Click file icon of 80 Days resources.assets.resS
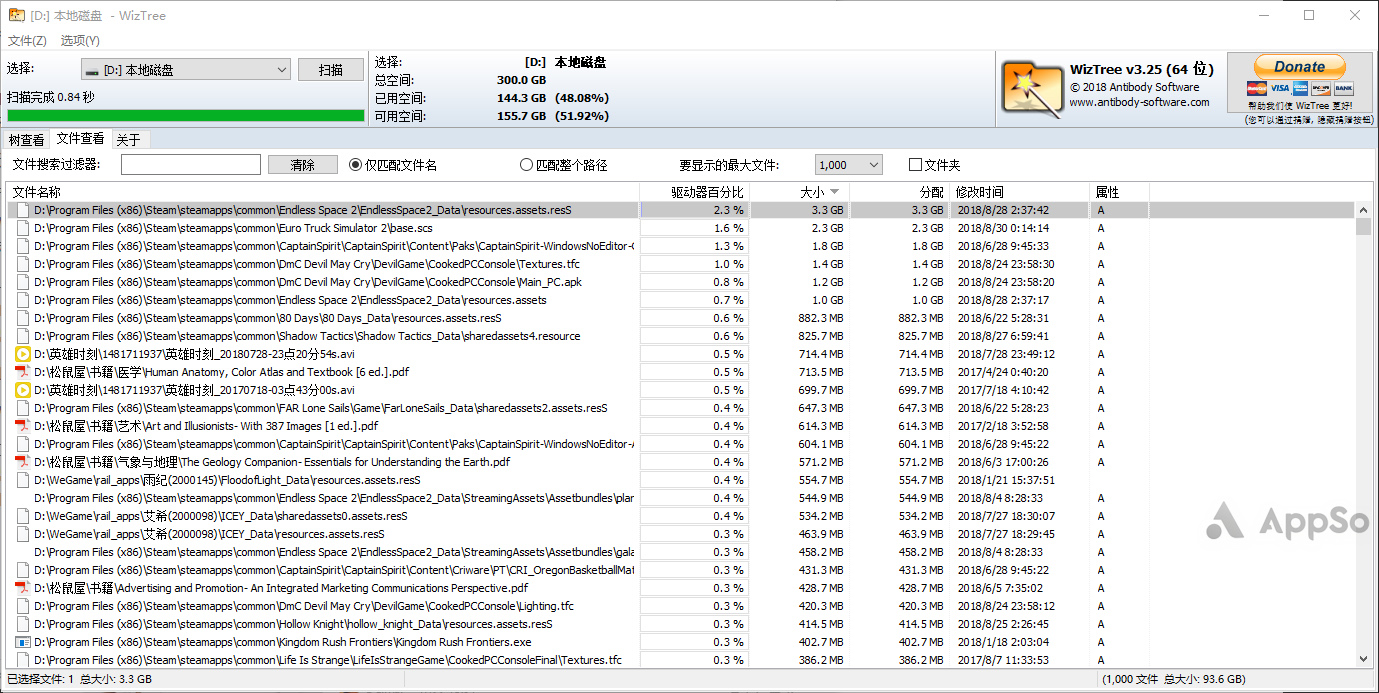This screenshot has width=1379, height=693. 23,318
